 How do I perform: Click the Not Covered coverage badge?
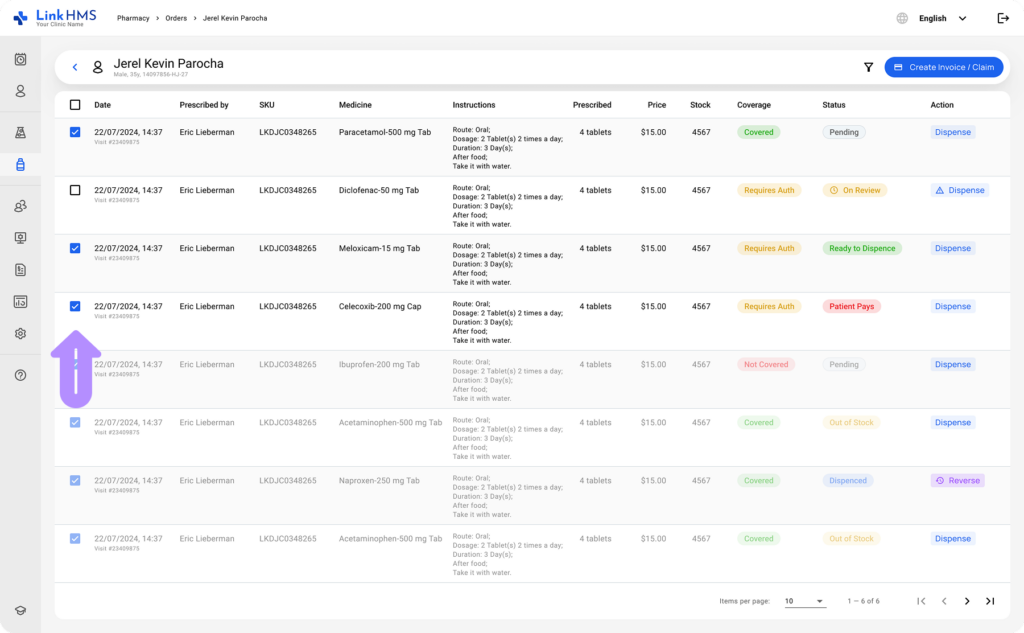(x=766, y=365)
